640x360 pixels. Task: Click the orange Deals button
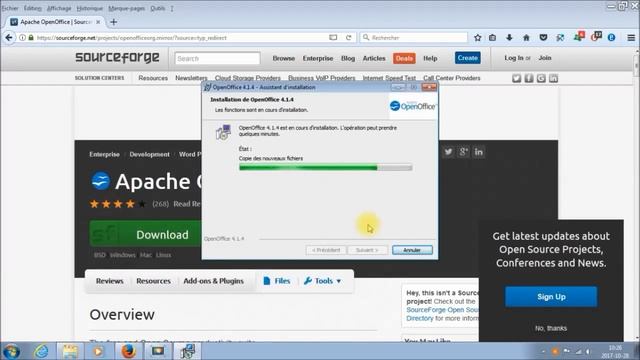pos(404,58)
